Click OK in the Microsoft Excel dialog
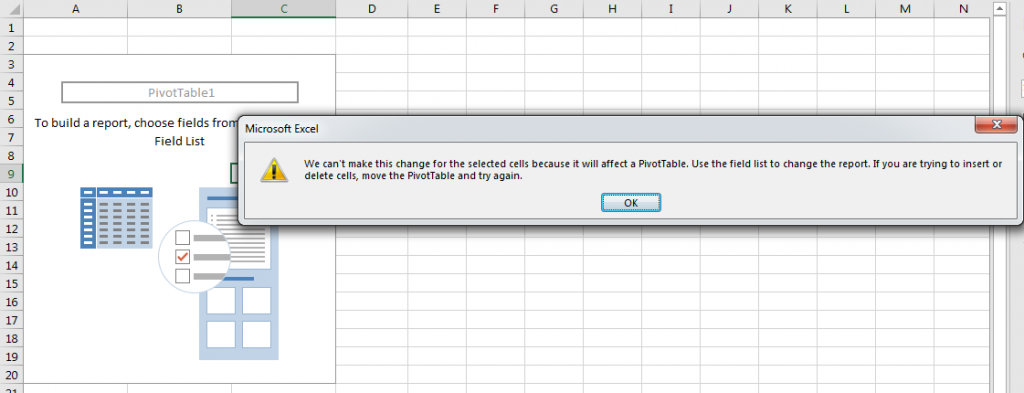Screen dimensions: 1024x393 tap(631, 202)
